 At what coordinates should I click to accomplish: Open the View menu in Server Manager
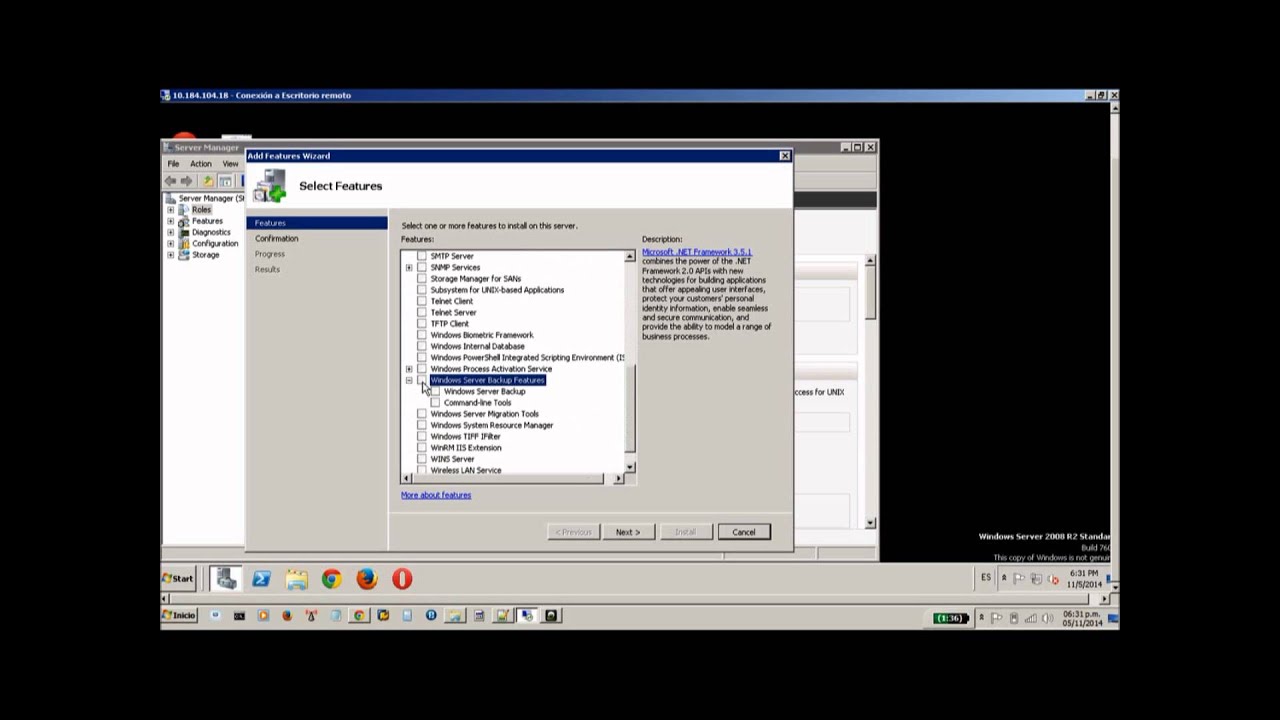[230, 164]
